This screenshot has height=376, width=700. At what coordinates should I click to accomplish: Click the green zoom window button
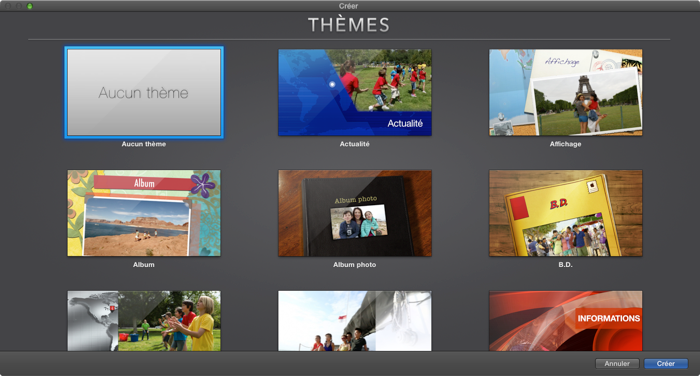[29, 6]
